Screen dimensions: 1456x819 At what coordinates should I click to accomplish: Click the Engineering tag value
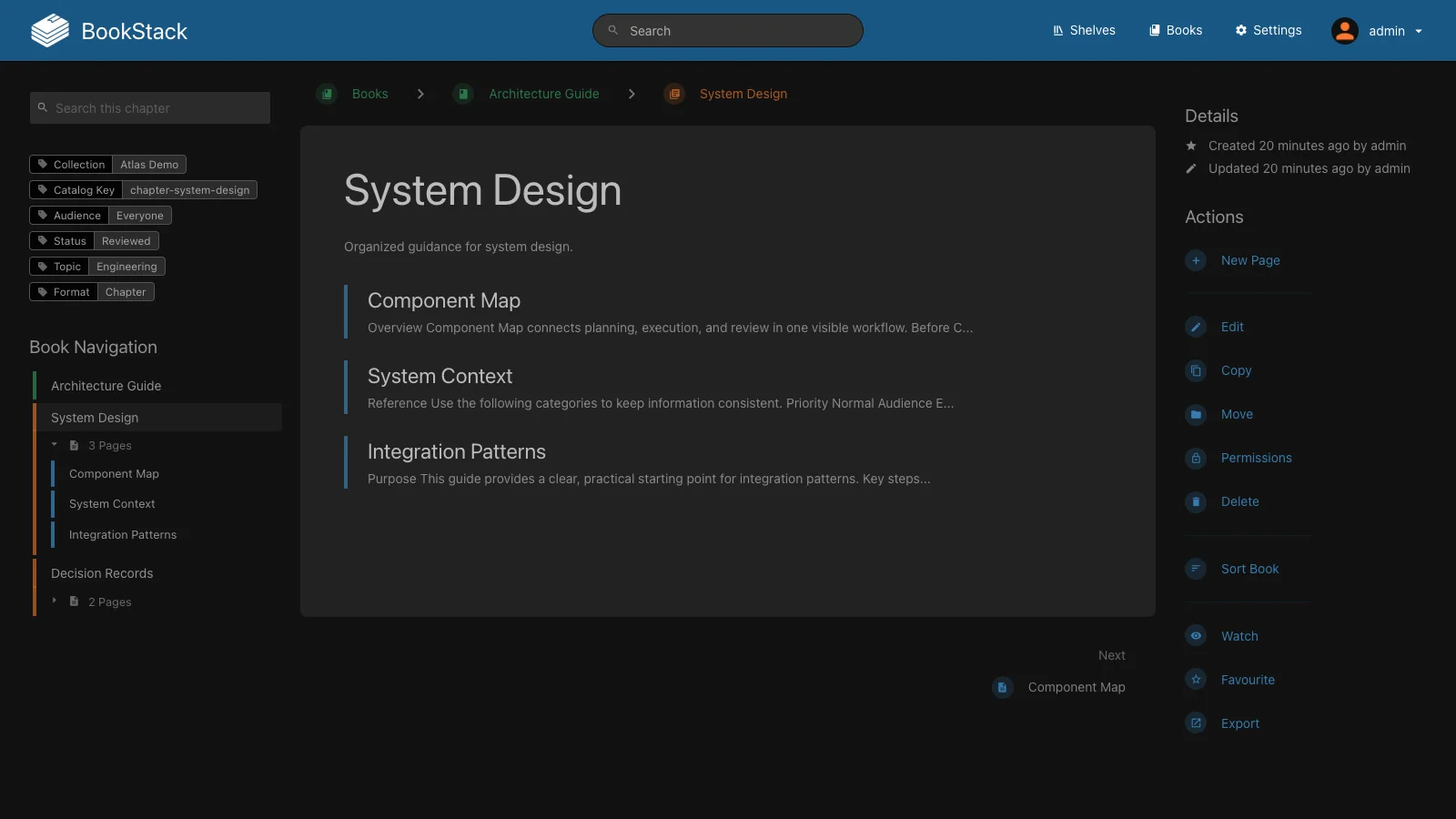[x=126, y=267]
